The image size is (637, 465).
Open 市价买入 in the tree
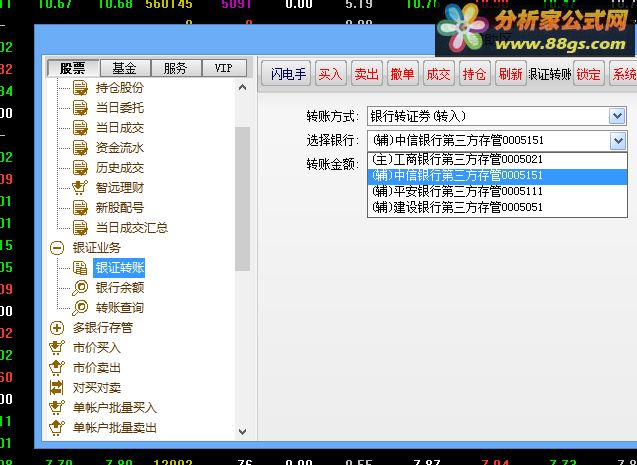pyautogui.click(x=97, y=348)
